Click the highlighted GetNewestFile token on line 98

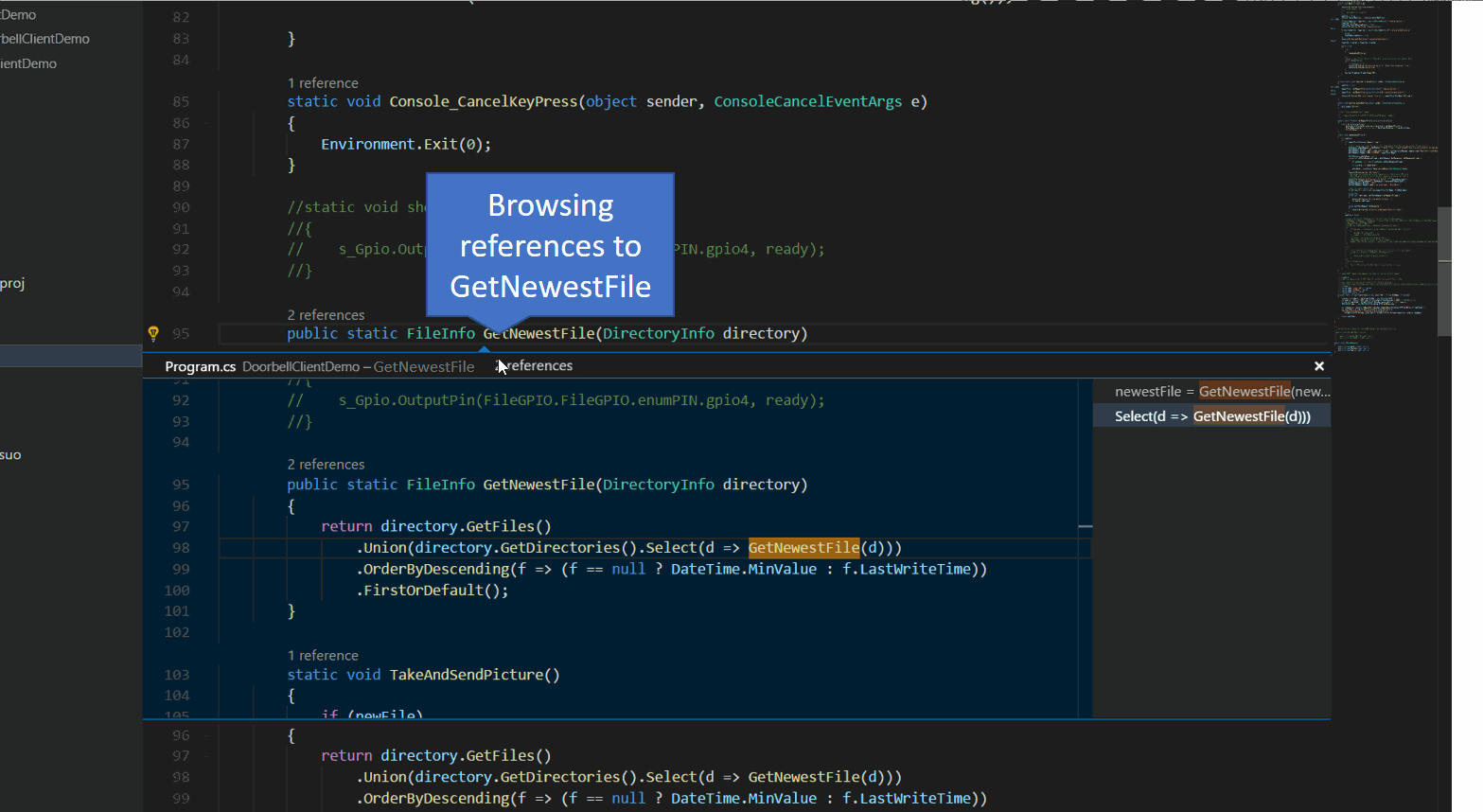803,547
